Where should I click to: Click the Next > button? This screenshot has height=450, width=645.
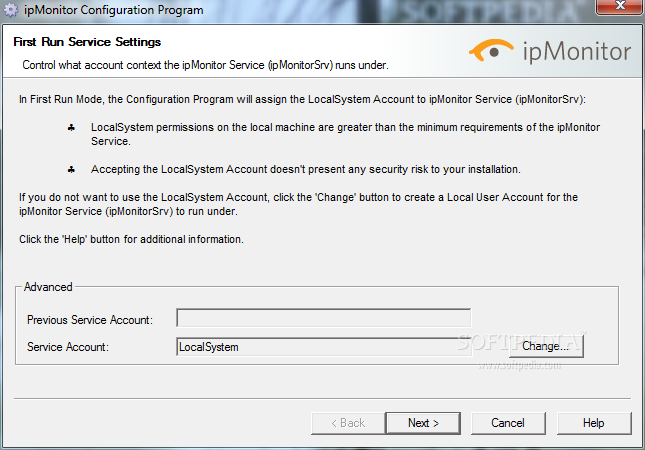click(423, 423)
